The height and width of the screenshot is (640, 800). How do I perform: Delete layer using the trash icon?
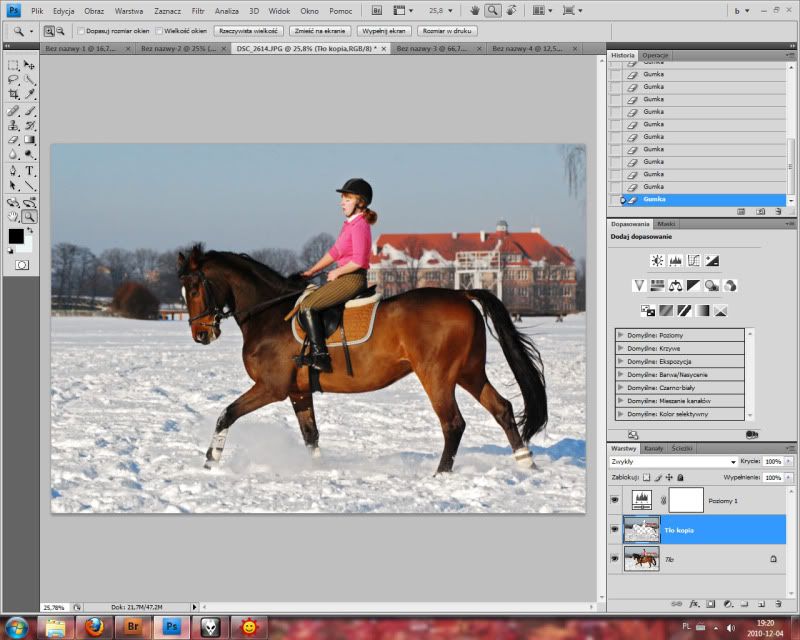pos(777,604)
